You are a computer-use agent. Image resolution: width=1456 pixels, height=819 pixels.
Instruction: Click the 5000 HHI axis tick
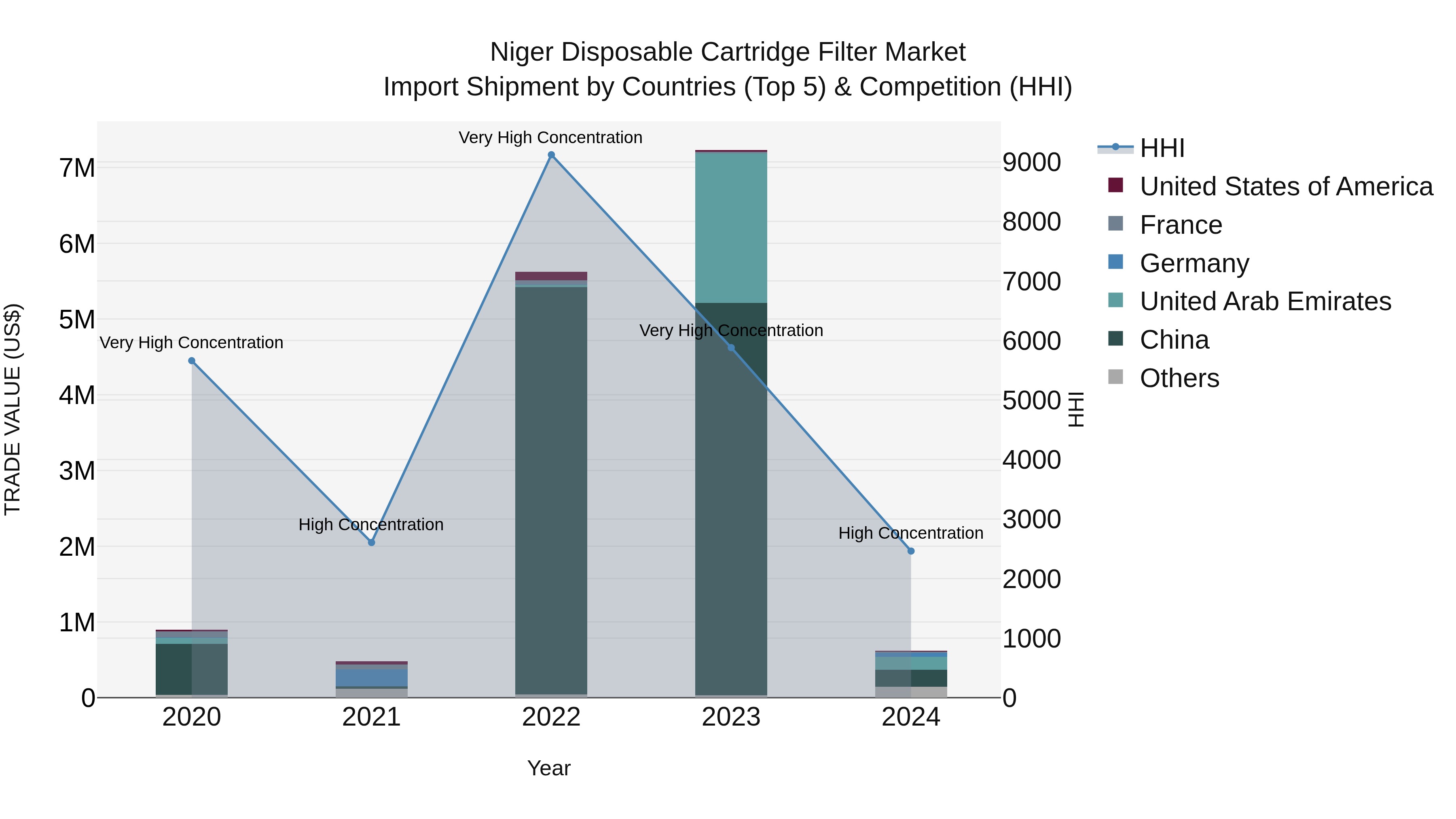1031,400
